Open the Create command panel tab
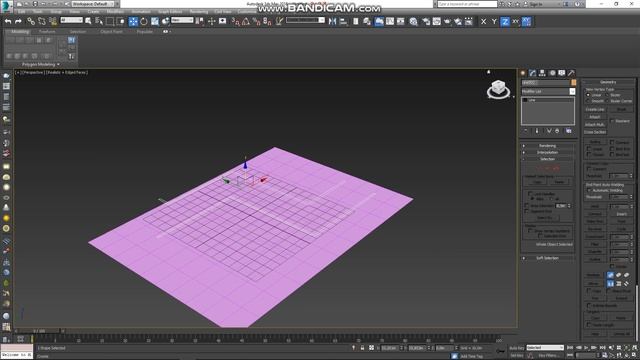 point(523,73)
